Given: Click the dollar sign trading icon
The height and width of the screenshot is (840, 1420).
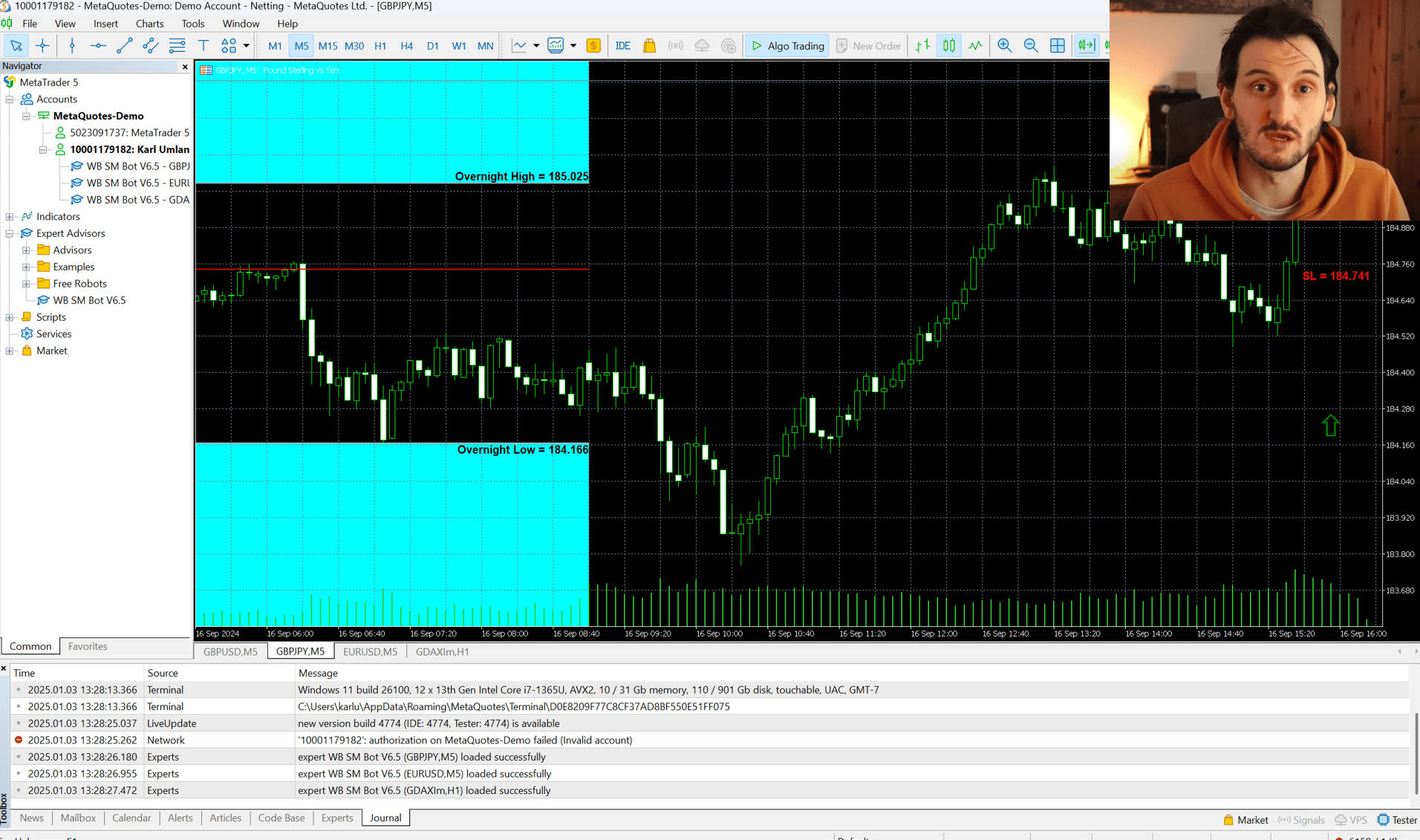Looking at the screenshot, I should coord(593,46).
